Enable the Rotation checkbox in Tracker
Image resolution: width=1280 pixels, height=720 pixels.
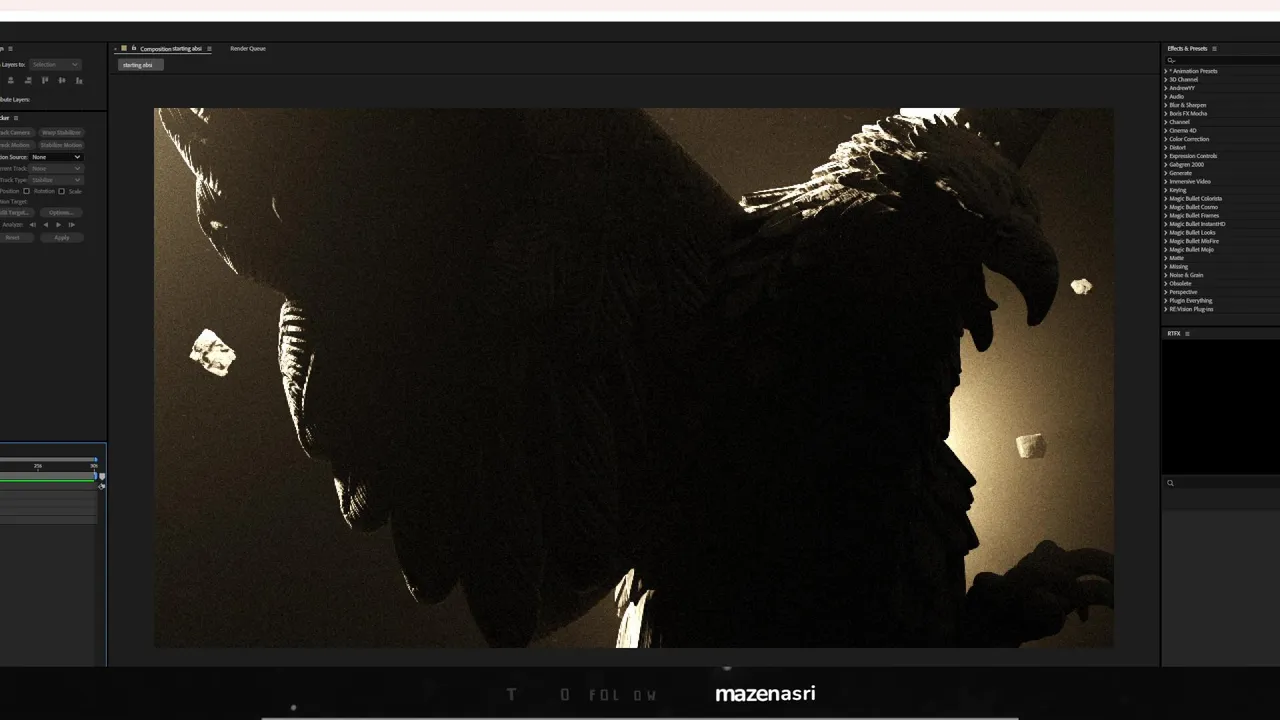pos(27,191)
